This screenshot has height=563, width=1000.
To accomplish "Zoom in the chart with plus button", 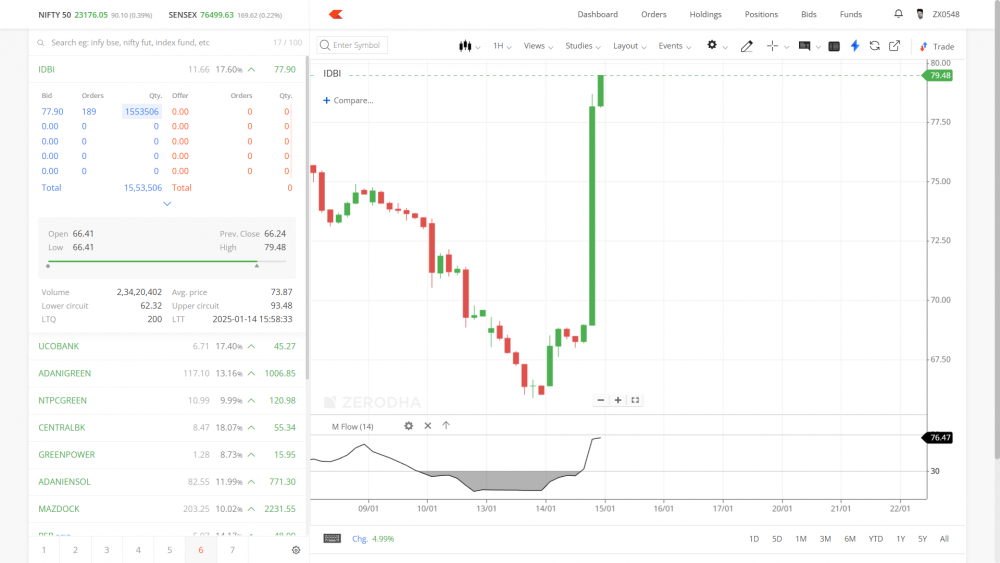I will pos(617,400).
